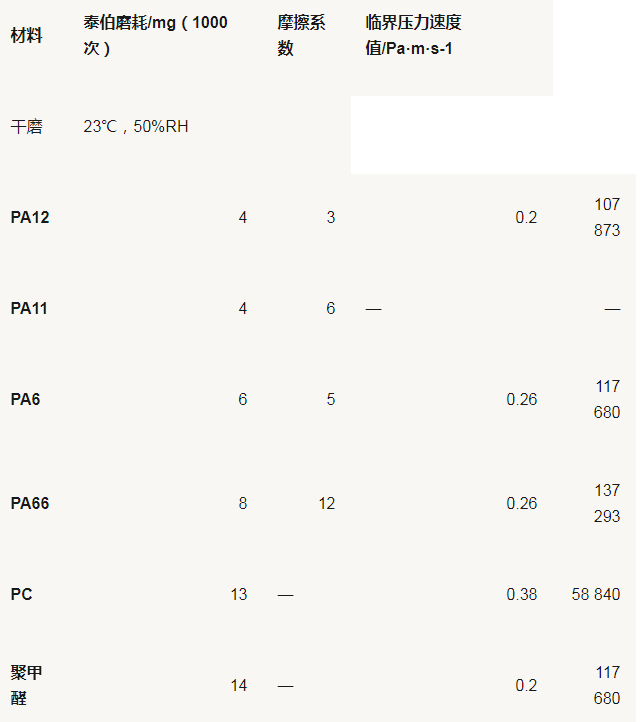Image resolution: width=643 pixels, height=722 pixels.
Task: Click the value 14 in 聚甲醛 row
Action: (x=238, y=685)
